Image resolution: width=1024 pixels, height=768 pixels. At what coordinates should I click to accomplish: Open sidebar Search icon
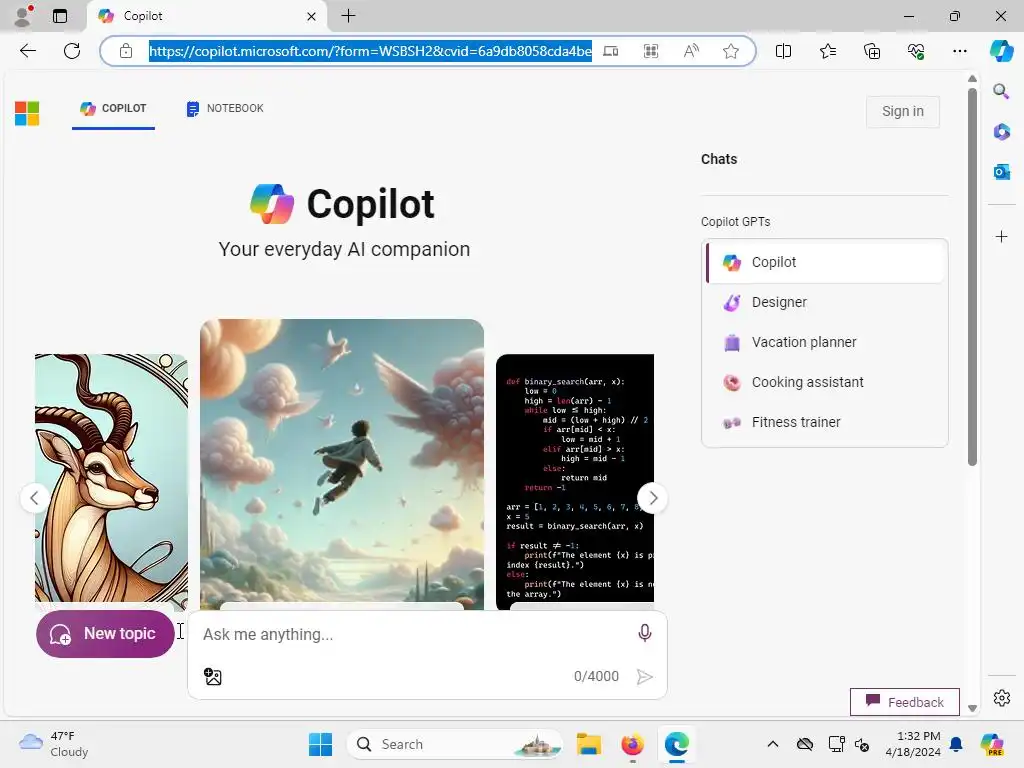[x=1001, y=91]
